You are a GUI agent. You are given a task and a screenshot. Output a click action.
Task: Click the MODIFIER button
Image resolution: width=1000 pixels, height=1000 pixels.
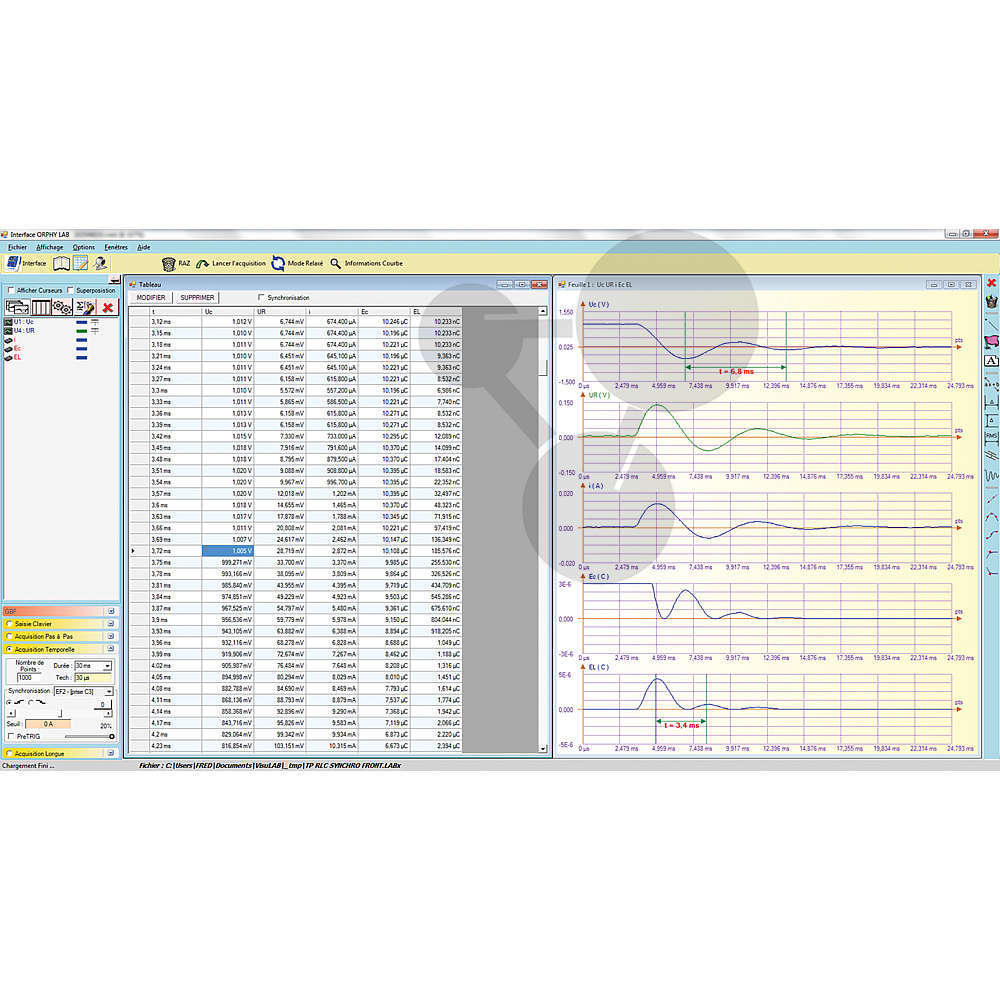click(151, 298)
